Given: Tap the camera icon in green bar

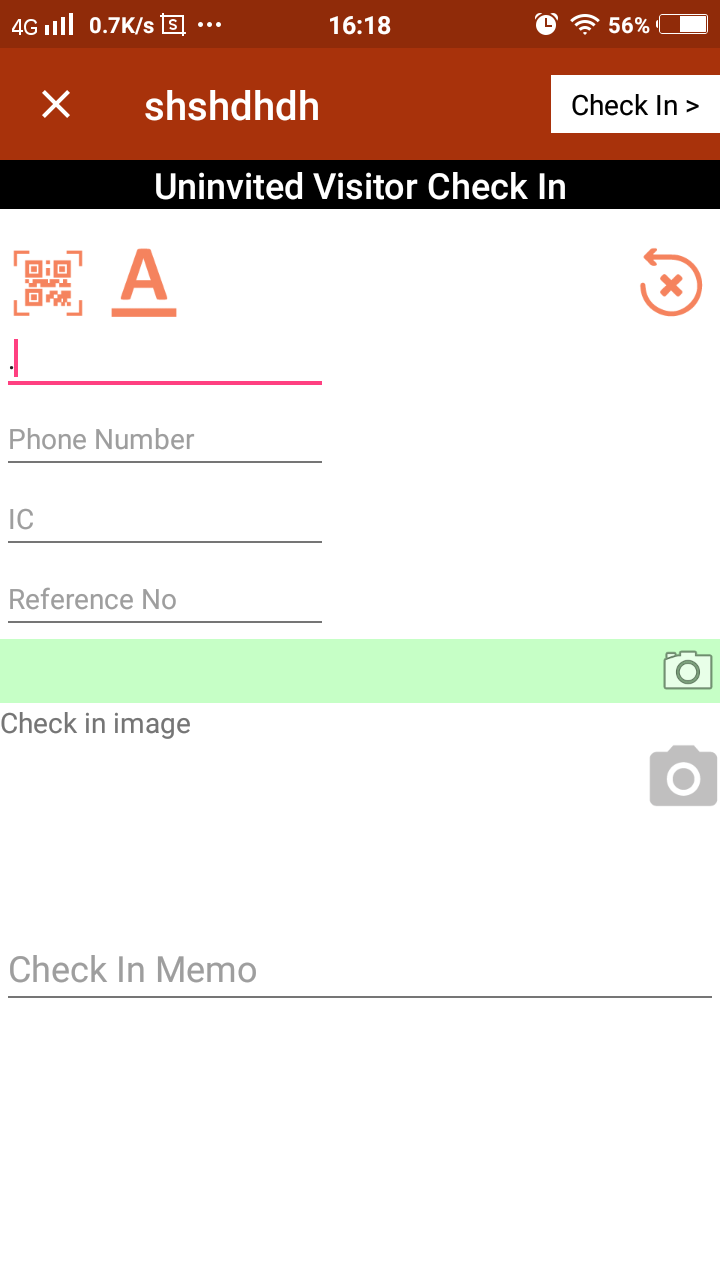Looking at the screenshot, I should [x=688, y=670].
